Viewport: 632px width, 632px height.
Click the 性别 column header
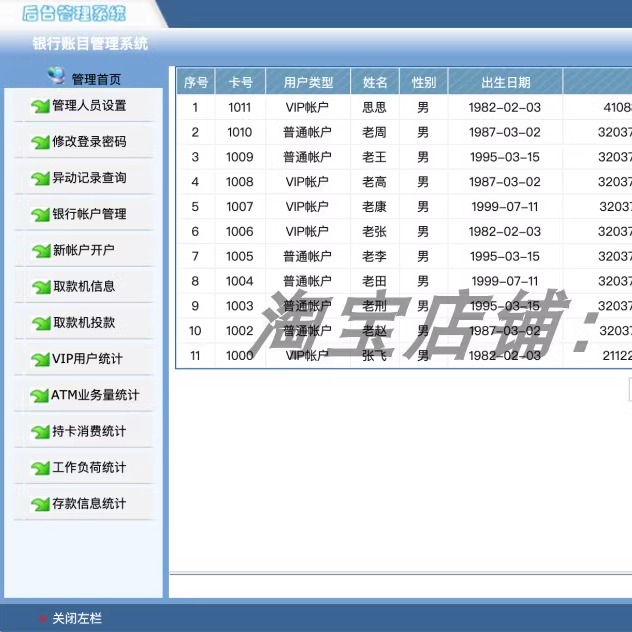[424, 82]
